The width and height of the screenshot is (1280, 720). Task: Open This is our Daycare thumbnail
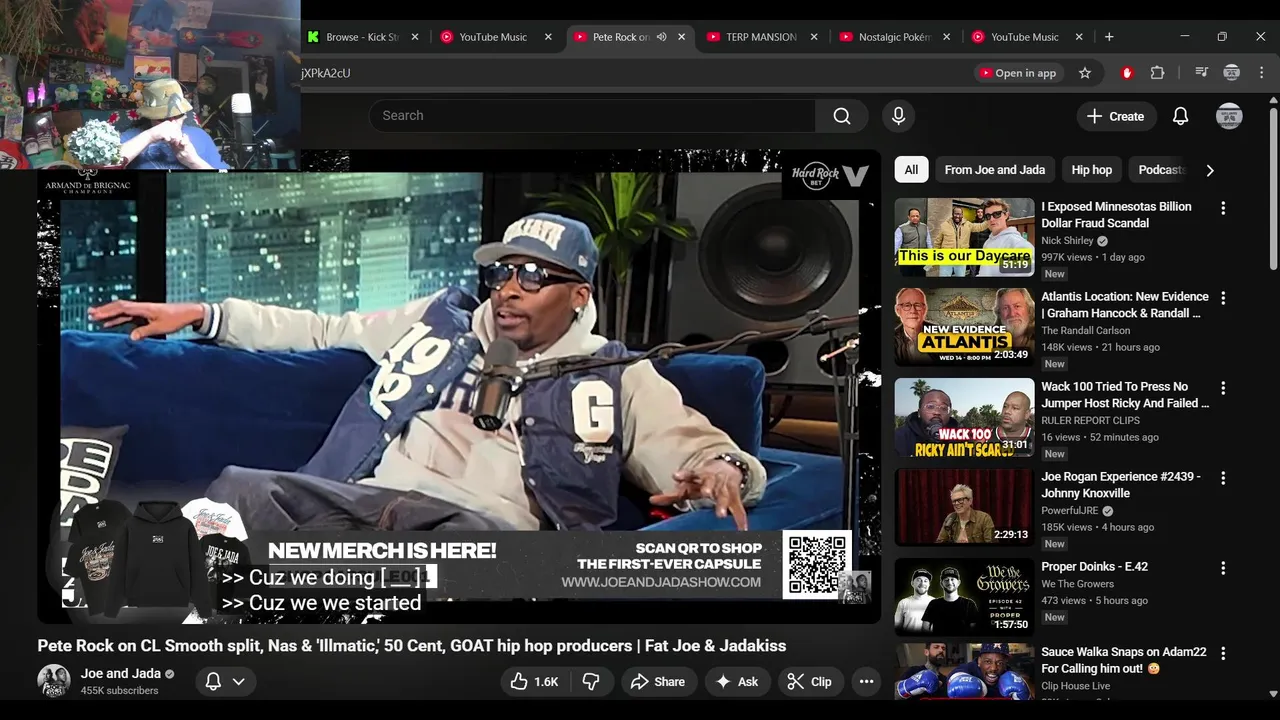pyautogui.click(x=964, y=237)
